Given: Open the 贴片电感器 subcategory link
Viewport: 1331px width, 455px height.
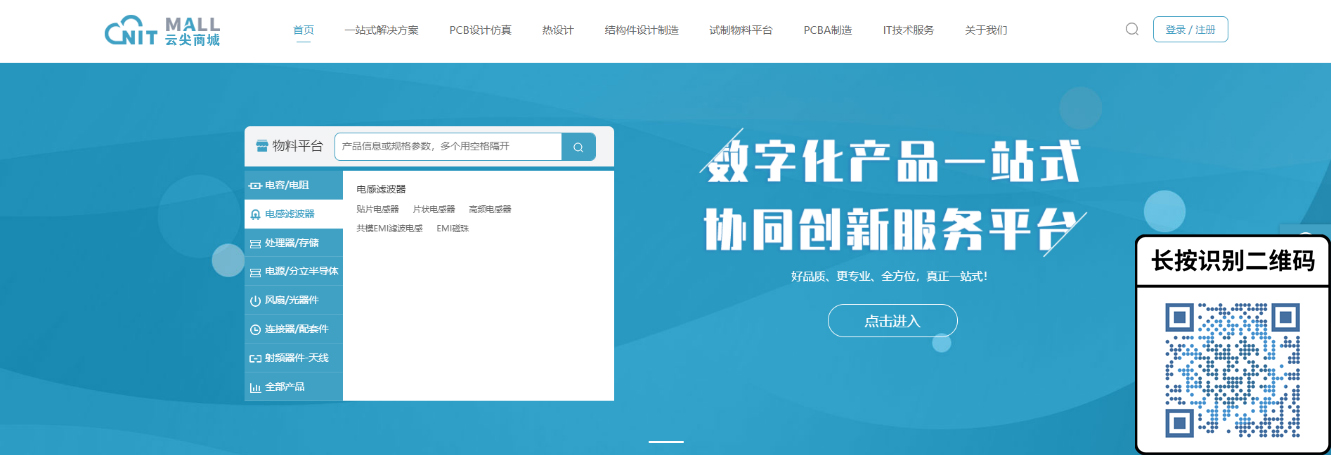Looking at the screenshot, I should click(377, 209).
